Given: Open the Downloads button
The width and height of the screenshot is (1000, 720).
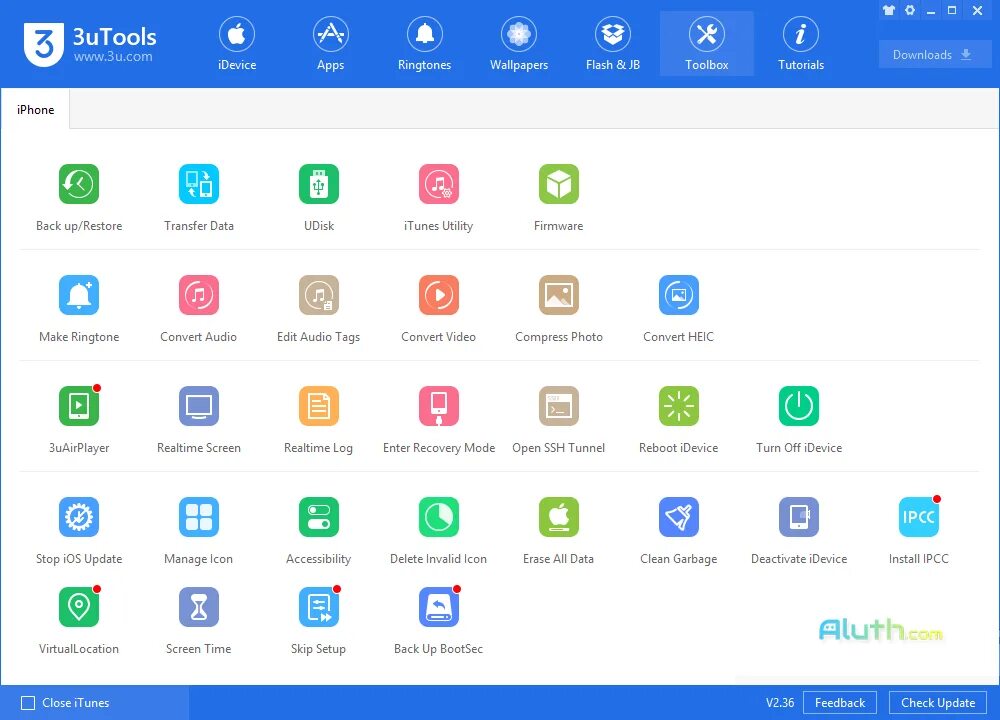Looking at the screenshot, I should point(935,55).
